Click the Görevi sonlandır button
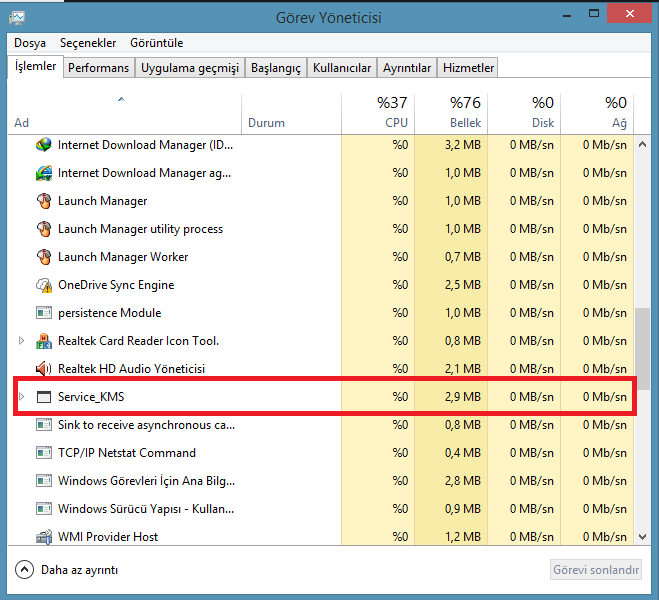Viewport: 659px width, 600px height. point(596,570)
